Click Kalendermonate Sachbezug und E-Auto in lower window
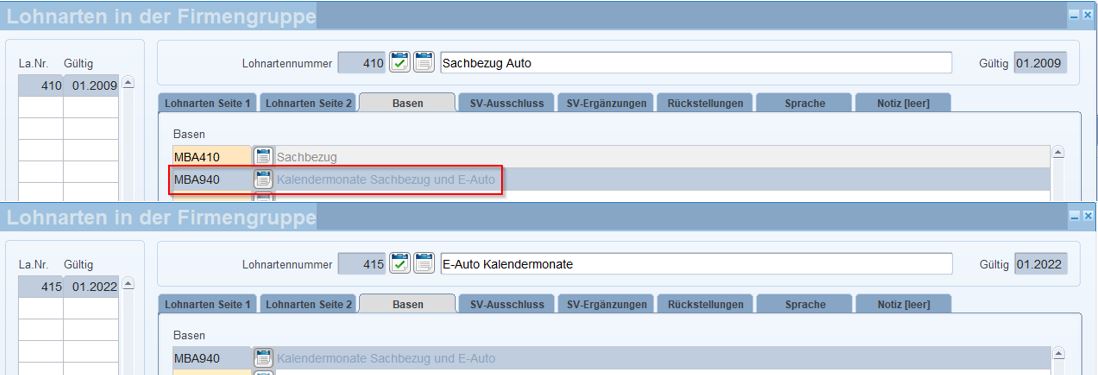The image size is (1098, 375). click(386, 358)
